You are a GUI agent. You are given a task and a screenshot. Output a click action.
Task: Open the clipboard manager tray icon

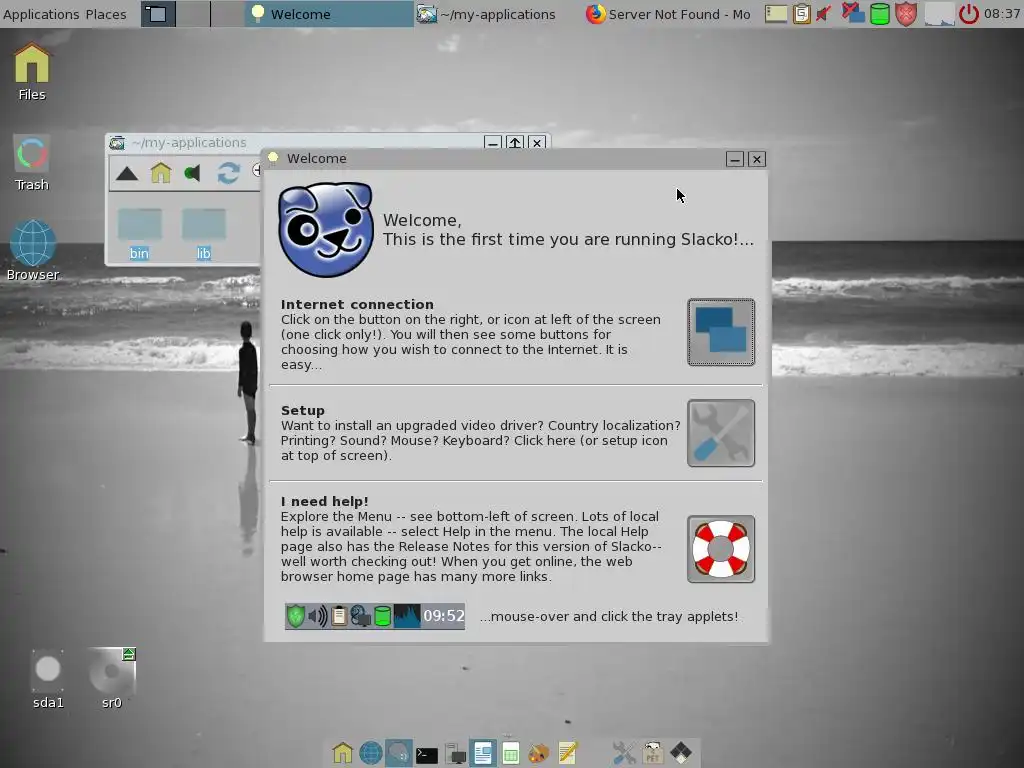(801, 14)
